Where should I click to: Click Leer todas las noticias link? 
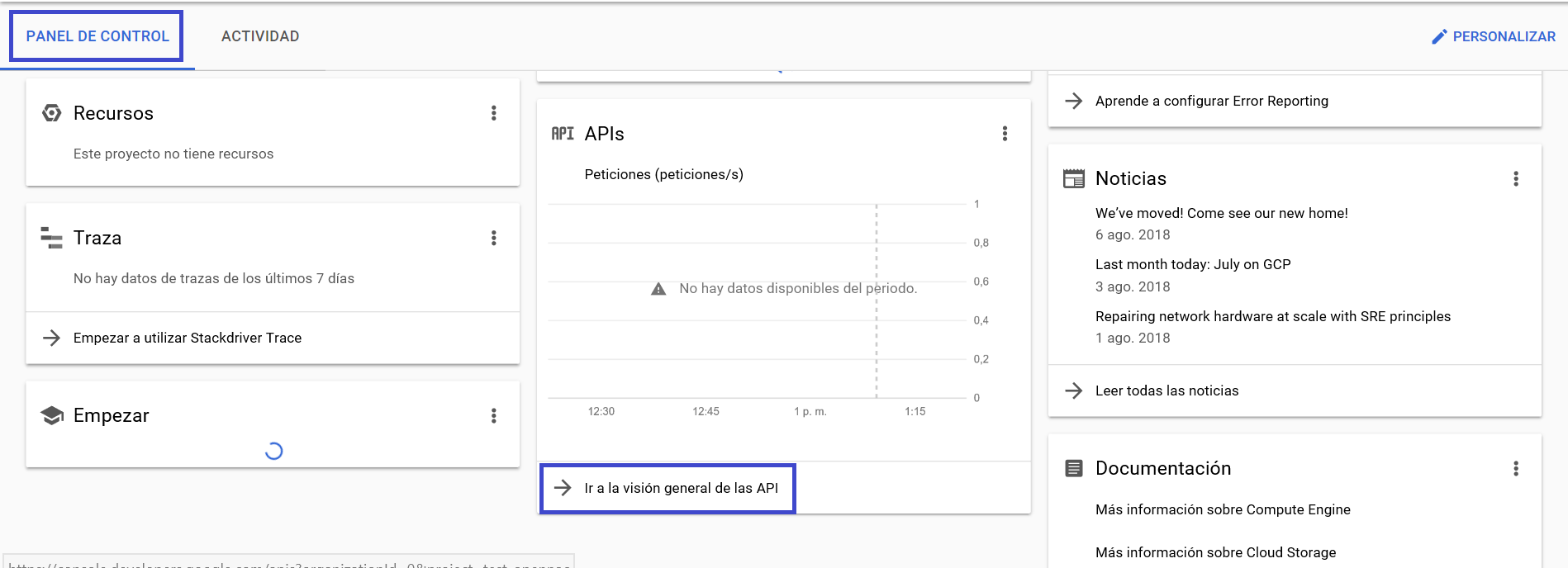click(x=1166, y=390)
